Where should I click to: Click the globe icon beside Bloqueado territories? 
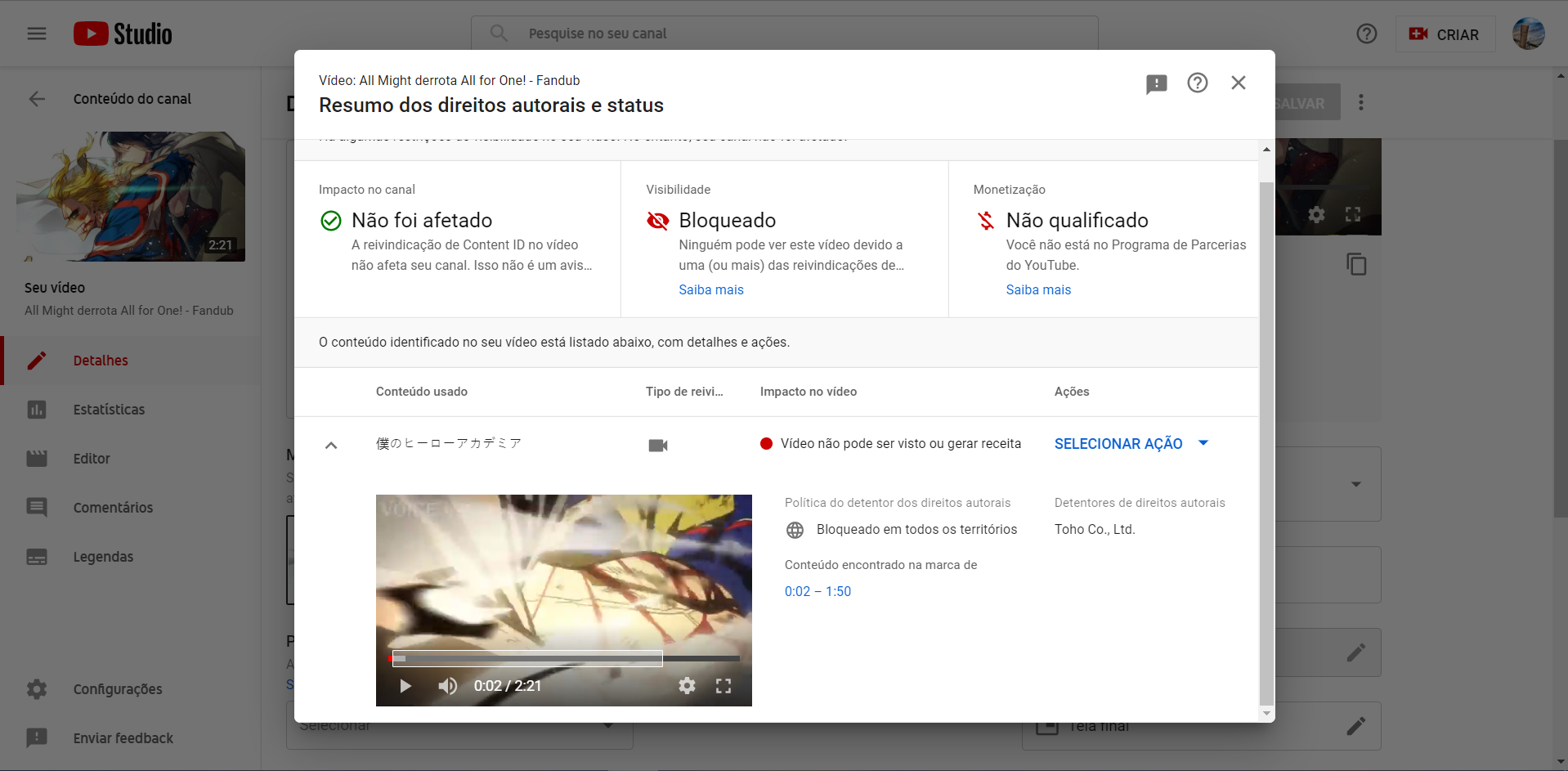pyautogui.click(x=795, y=530)
